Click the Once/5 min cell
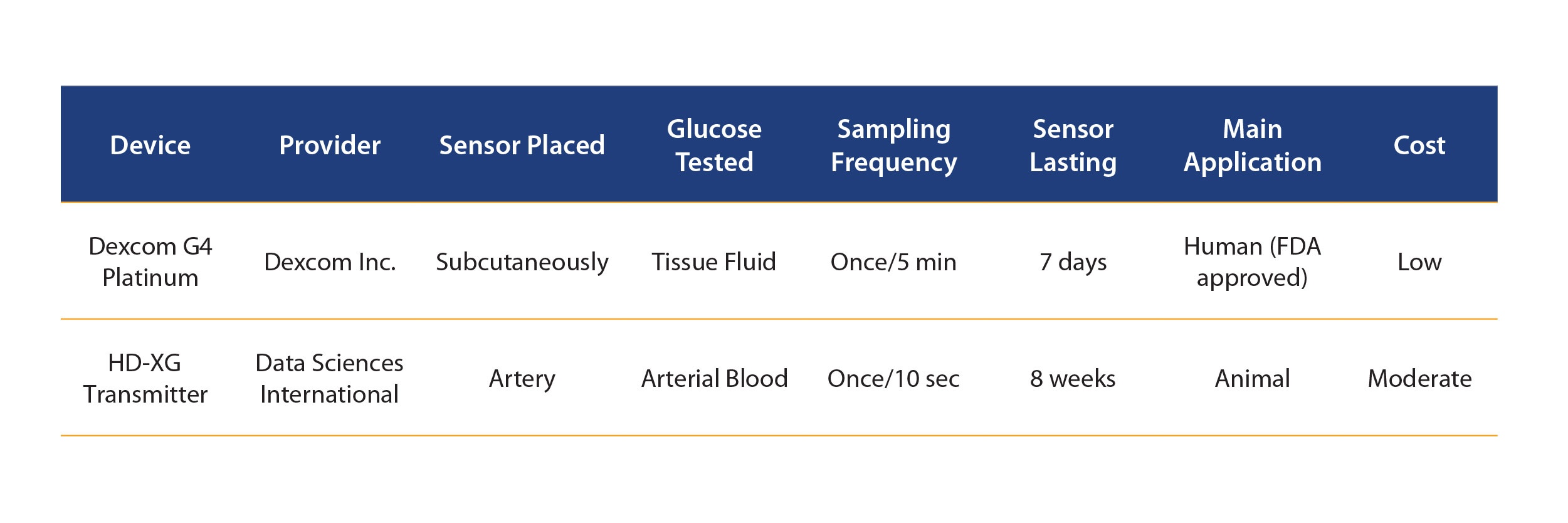The width and height of the screenshot is (1568, 523). [893, 261]
